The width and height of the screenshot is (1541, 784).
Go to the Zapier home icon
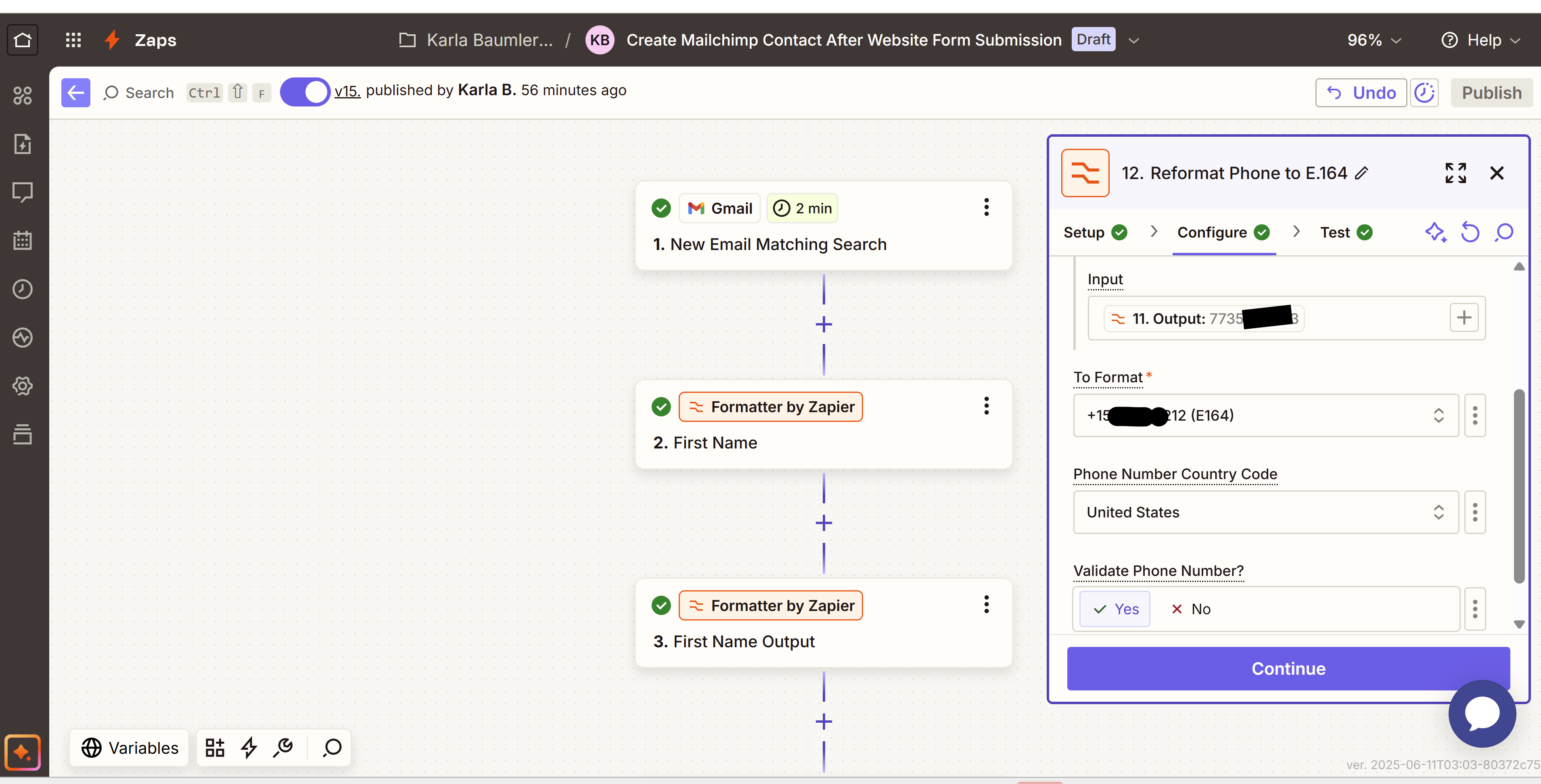point(23,40)
